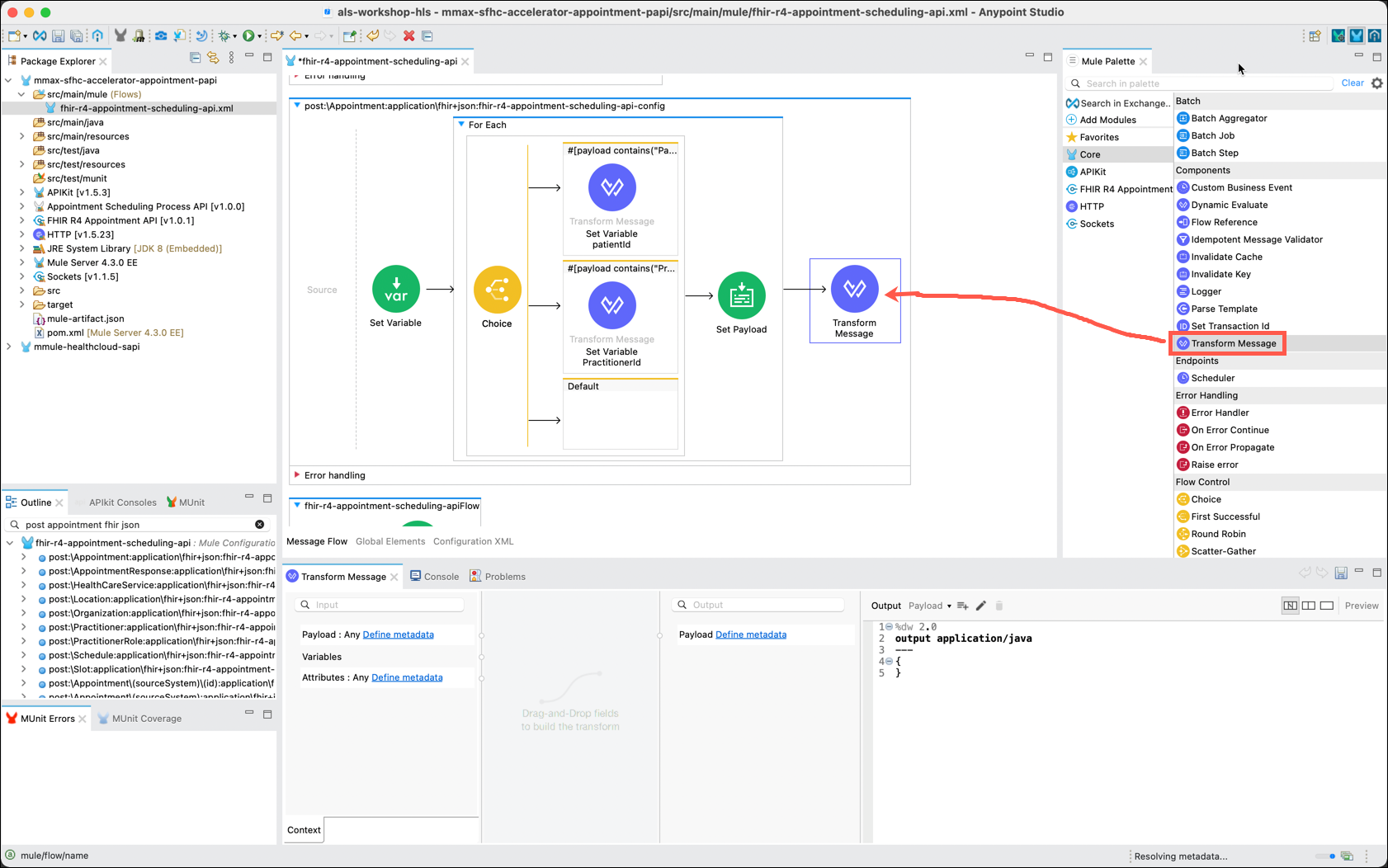Click the Anypoint Exchange icon in the toolbar

coord(40,36)
